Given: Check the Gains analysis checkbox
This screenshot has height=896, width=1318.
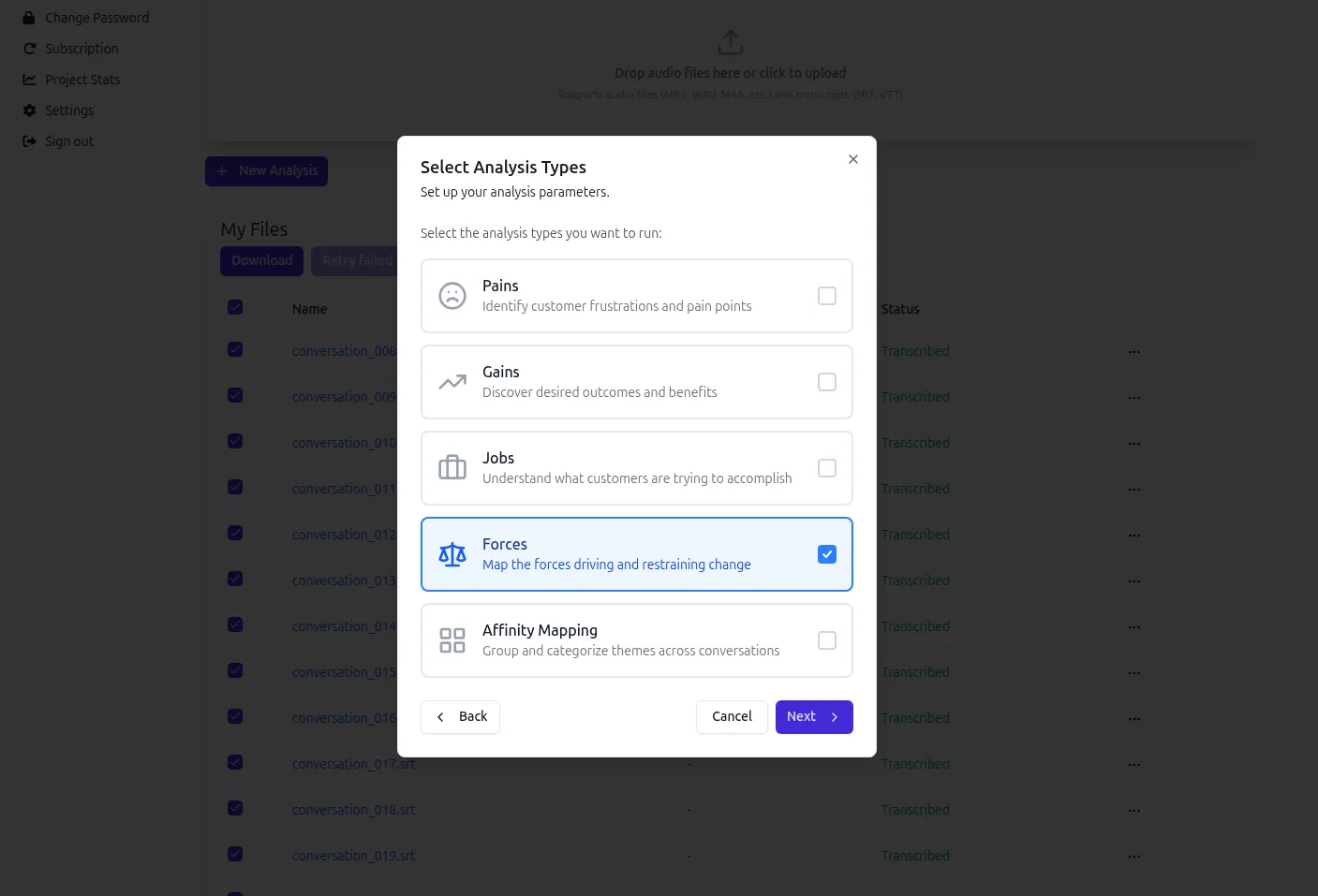Looking at the screenshot, I should 826,382.
